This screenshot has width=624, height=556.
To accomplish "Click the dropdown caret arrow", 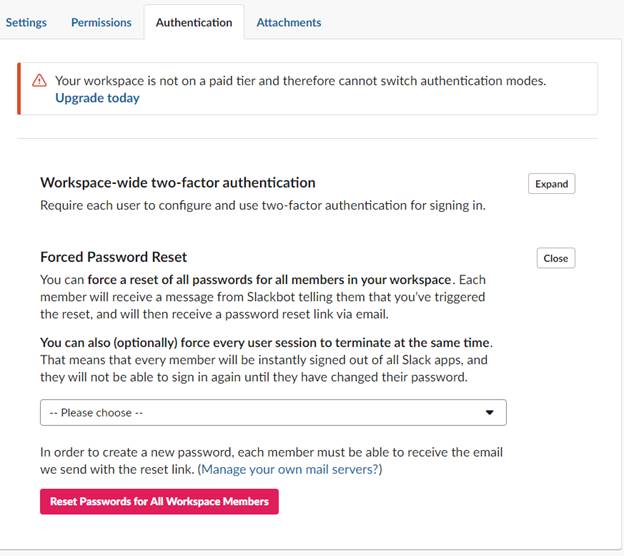I will pyautogui.click(x=489, y=413).
